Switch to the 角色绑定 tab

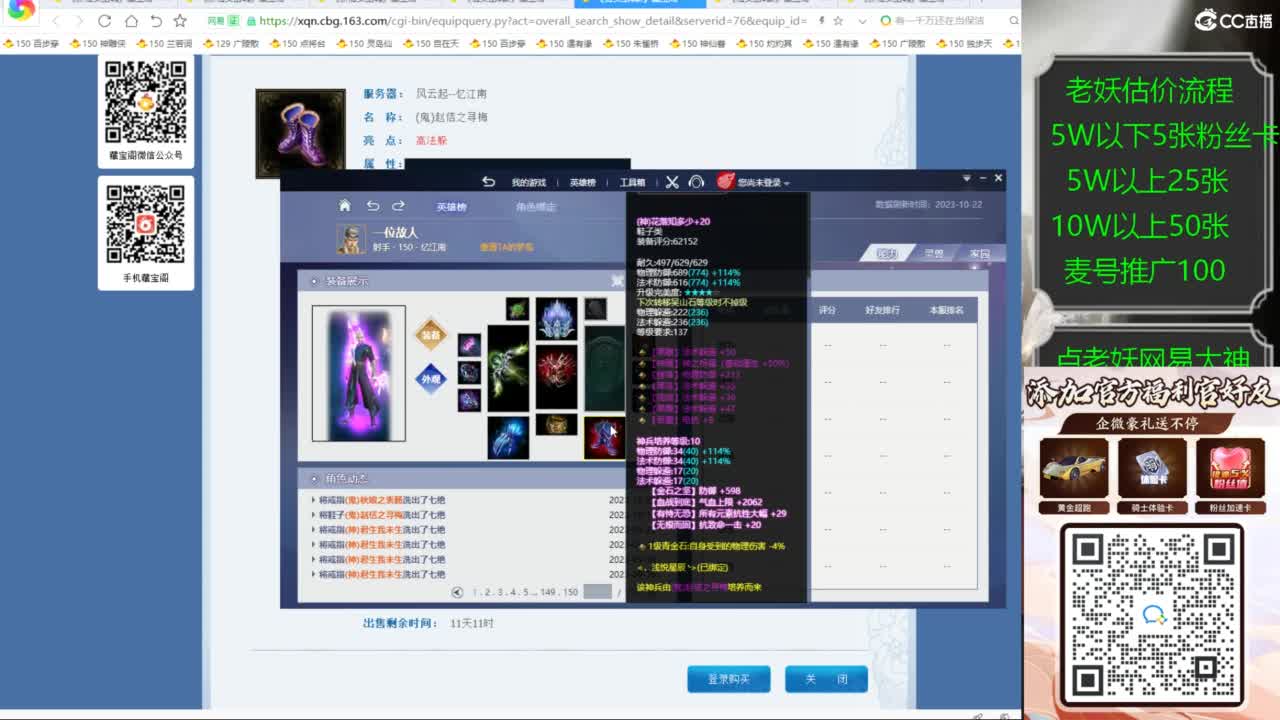coord(536,207)
